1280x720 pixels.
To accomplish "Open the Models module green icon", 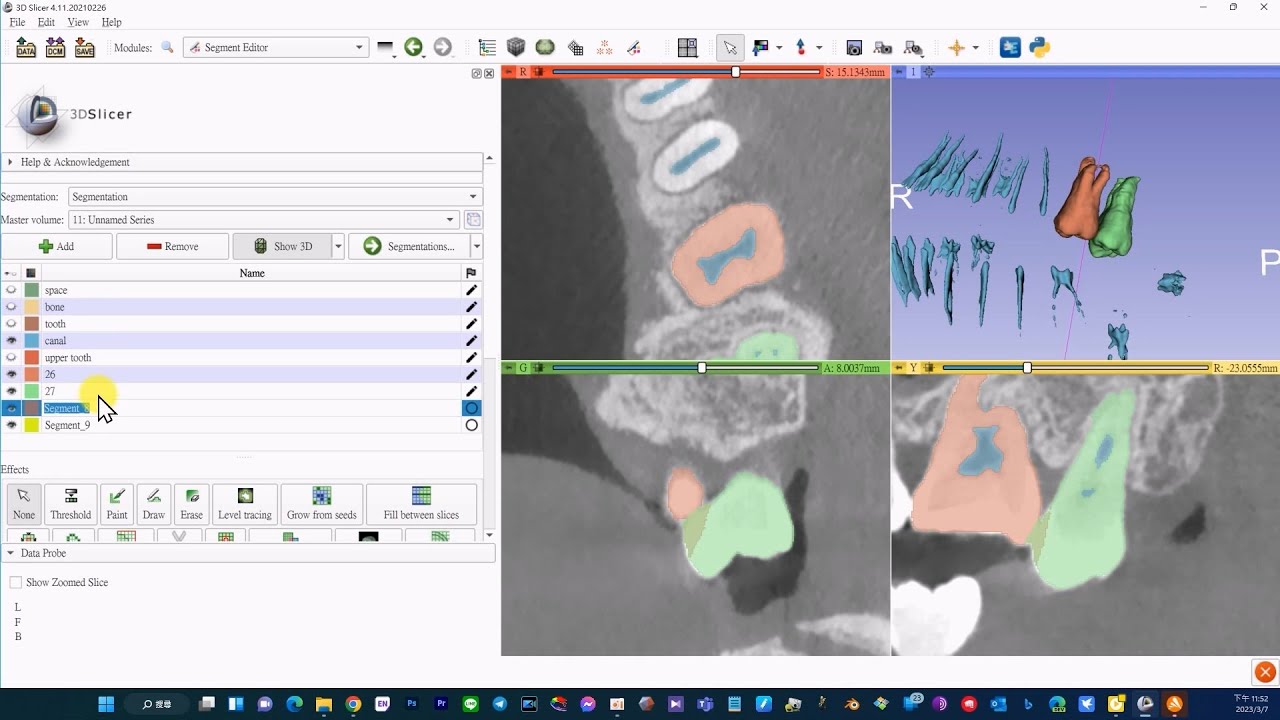I will 545,47.
